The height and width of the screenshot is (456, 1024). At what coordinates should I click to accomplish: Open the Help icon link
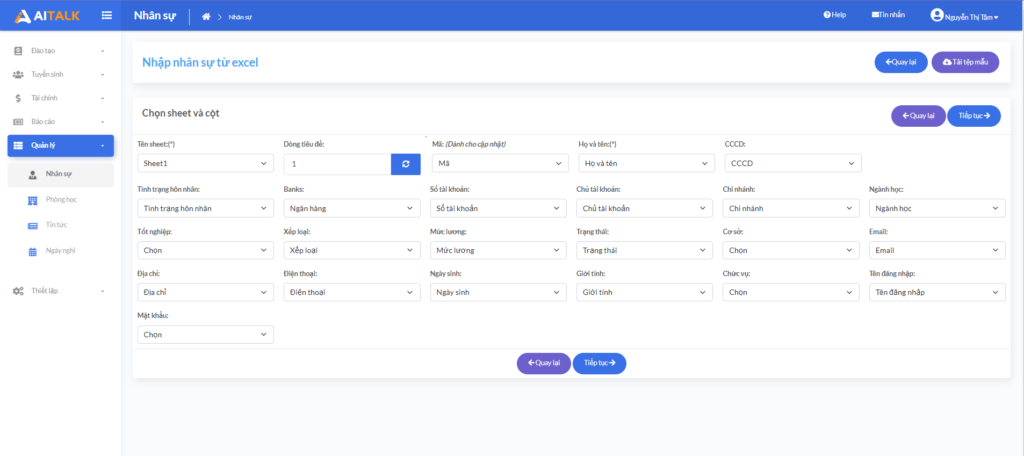pos(834,15)
